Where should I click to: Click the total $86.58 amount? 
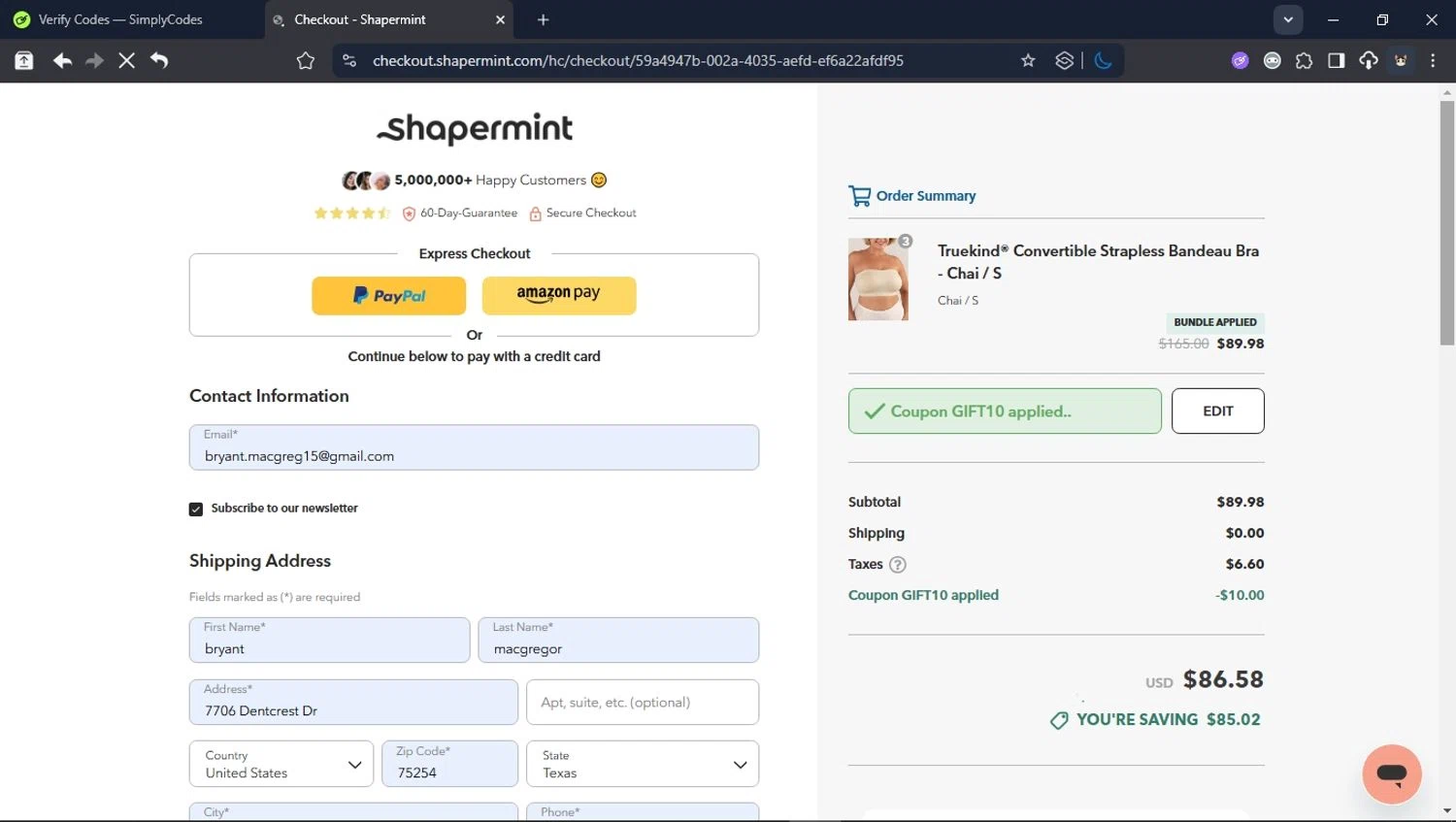[x=1223, y=679]
